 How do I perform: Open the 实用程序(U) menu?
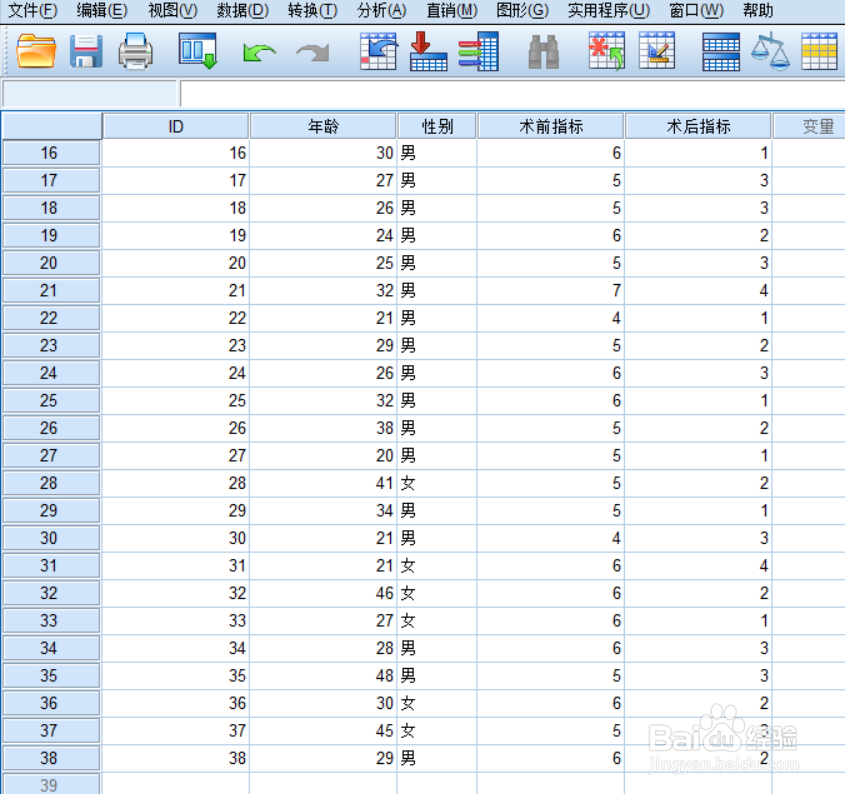click(609, 10)
